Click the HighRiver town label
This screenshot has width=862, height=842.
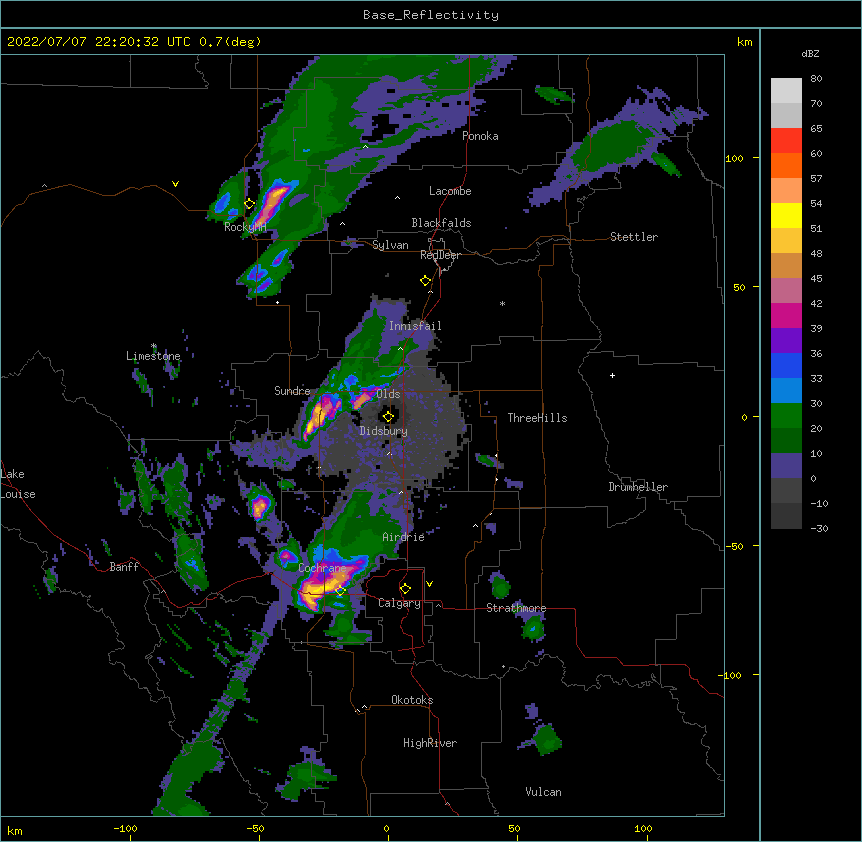pos(430,743)
